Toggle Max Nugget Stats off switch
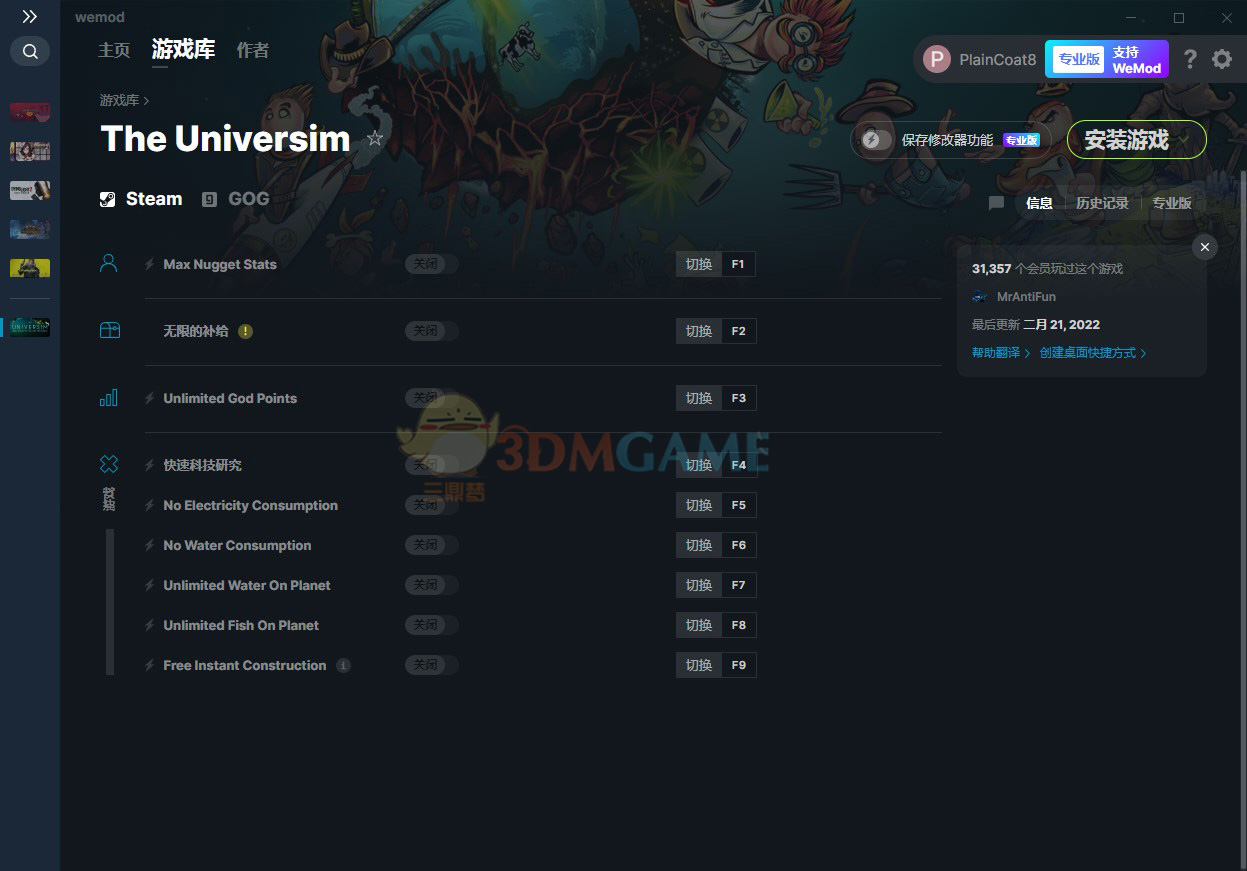The width and height of the screenshot is (1247, 871). 431,264
